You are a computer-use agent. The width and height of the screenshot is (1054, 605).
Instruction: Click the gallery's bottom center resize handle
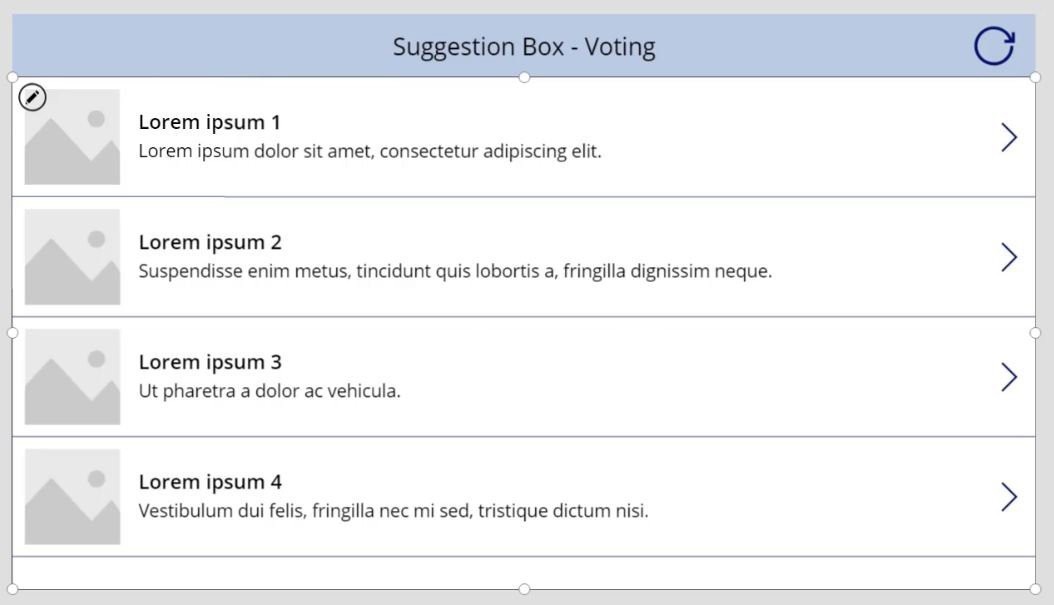524,590
